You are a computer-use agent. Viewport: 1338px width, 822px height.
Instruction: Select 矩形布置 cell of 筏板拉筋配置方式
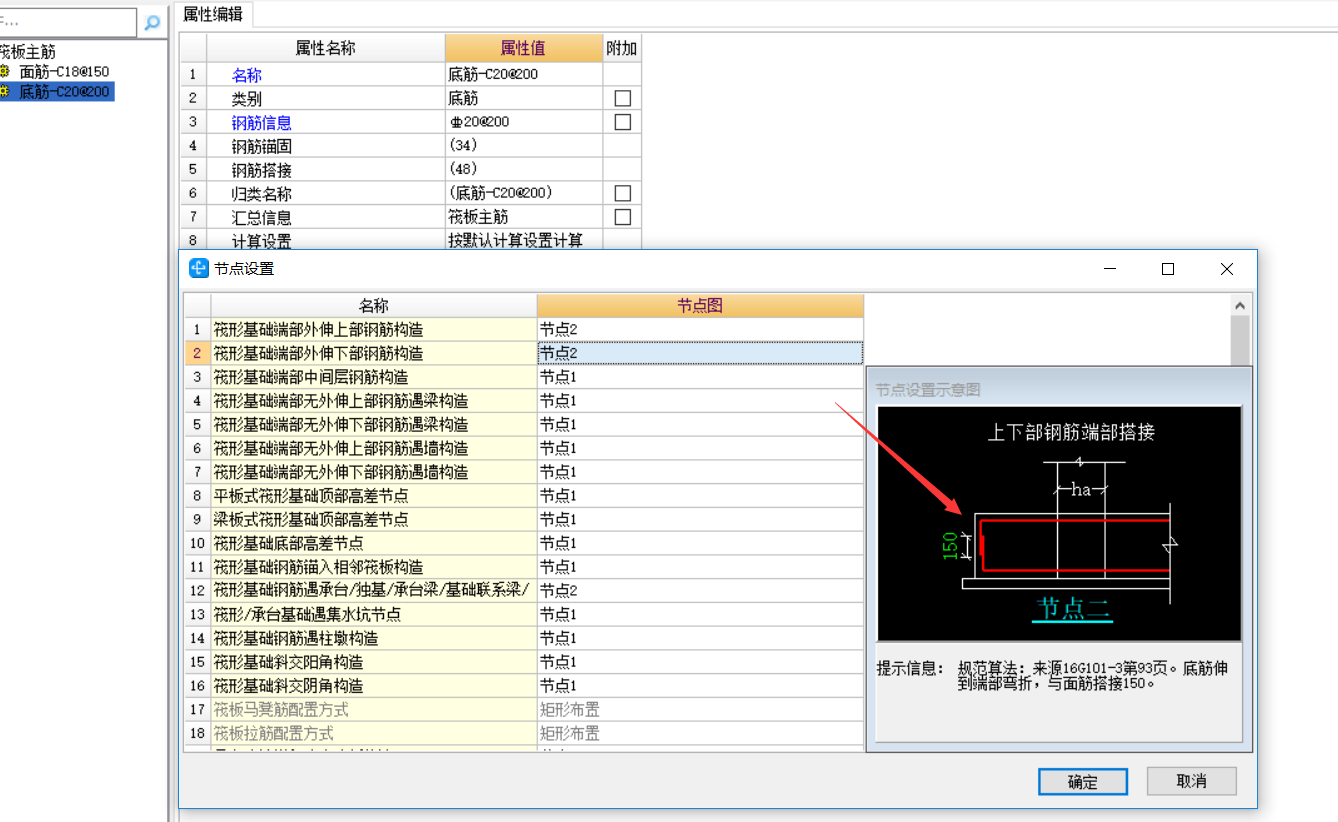point(700,734)
